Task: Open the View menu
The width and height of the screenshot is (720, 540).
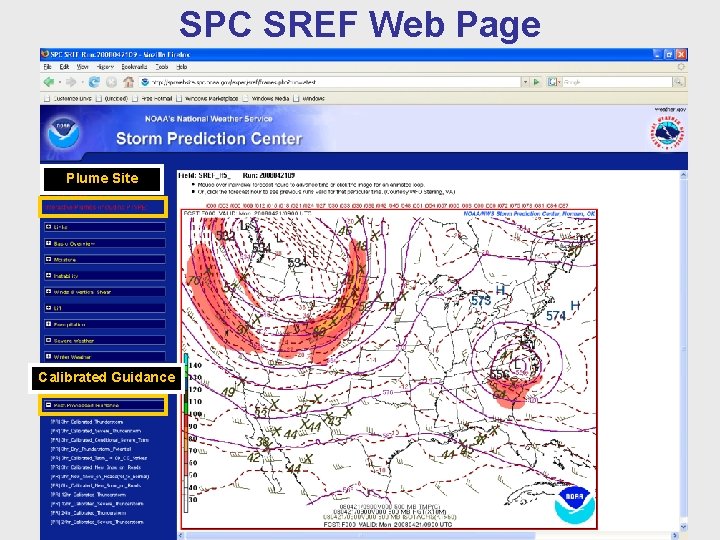Action: (82, 67)
